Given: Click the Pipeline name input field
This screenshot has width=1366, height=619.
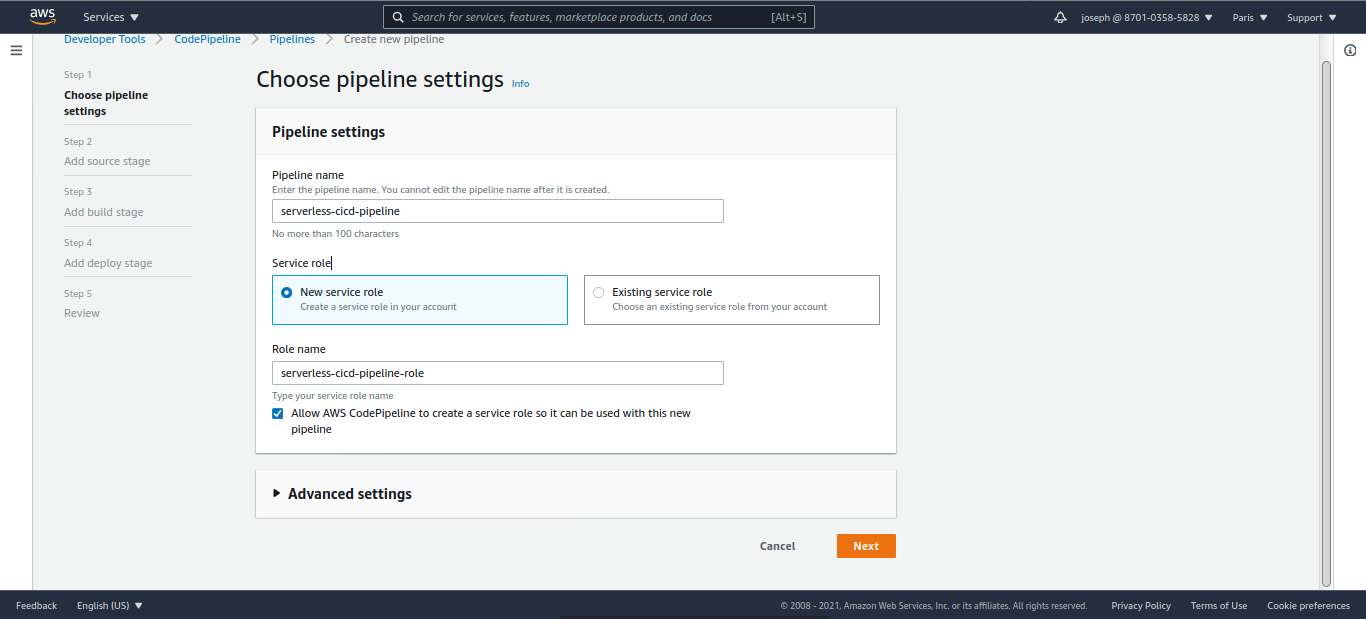Looking at the screenshot, I should pos(497,211).
